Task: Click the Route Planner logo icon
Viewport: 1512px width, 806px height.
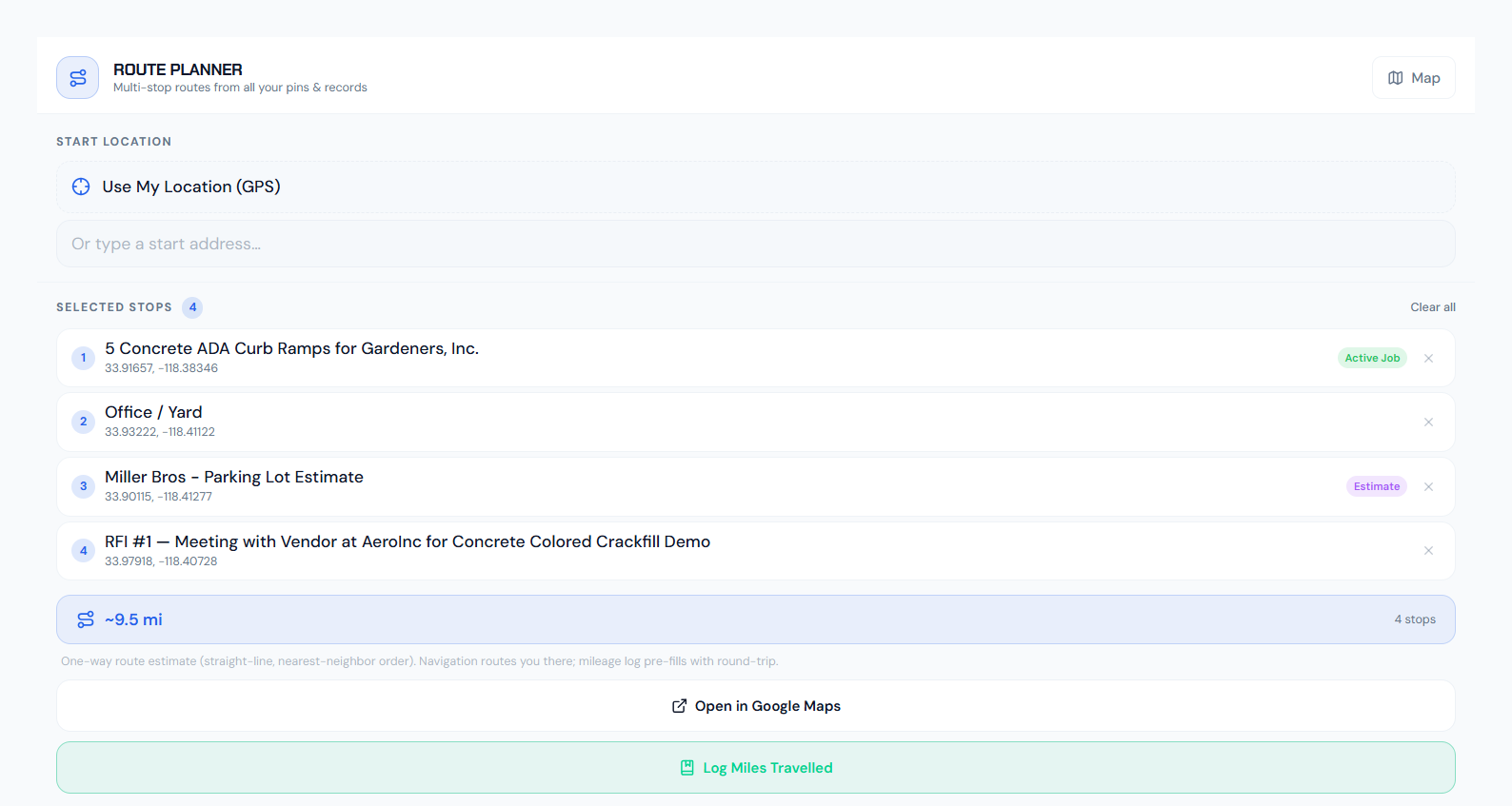Action: click(77, 78)
